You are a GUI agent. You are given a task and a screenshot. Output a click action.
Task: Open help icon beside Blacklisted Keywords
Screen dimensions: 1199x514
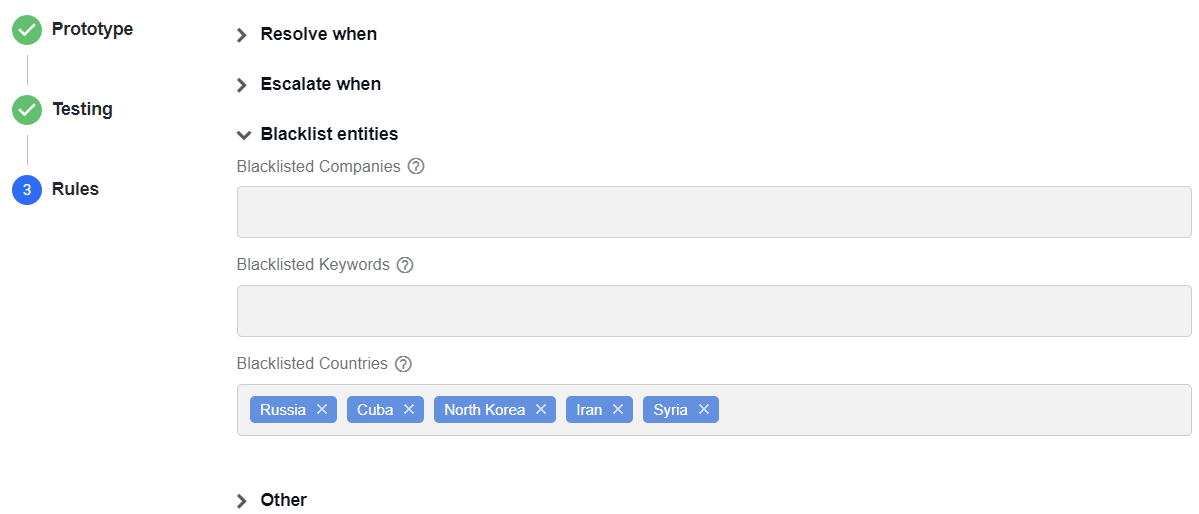click(405, 265)
